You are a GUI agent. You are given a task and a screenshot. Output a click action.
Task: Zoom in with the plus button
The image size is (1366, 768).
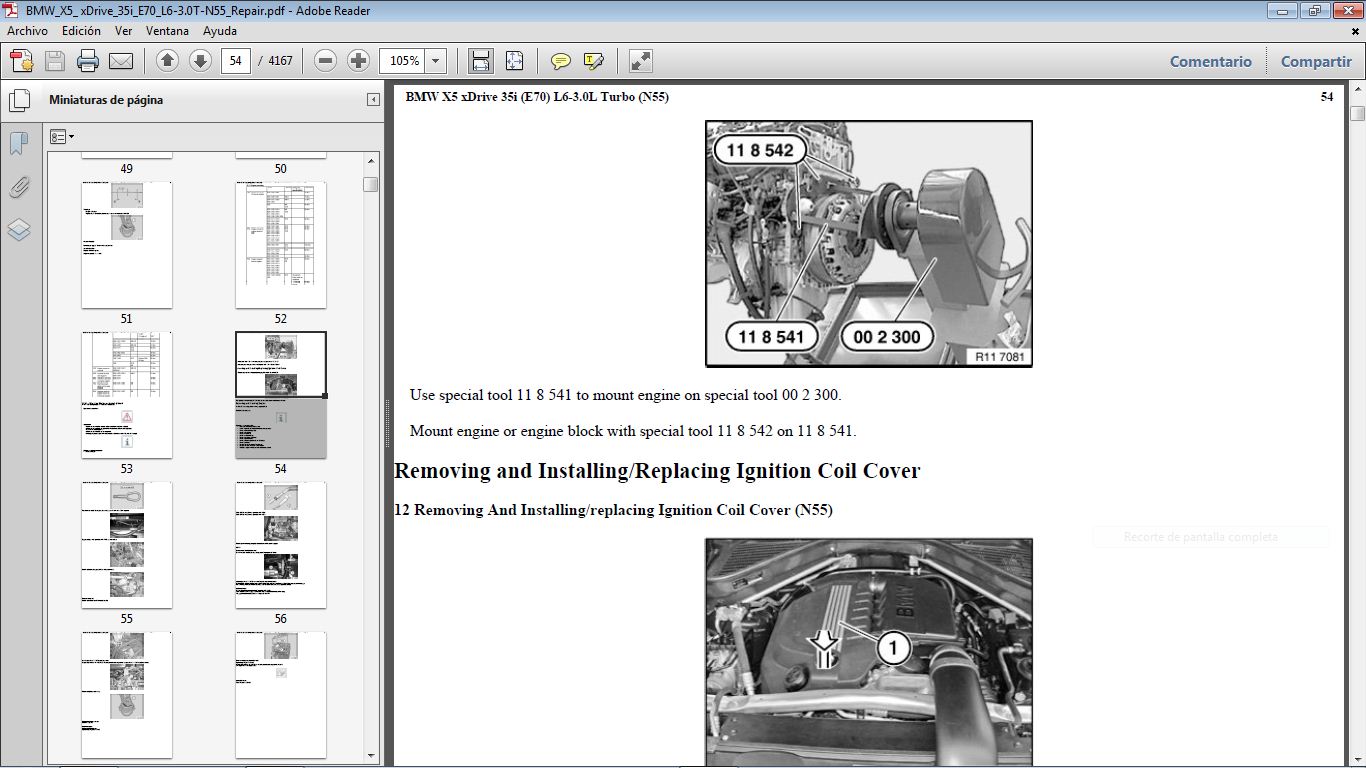(x=358, y=61)
